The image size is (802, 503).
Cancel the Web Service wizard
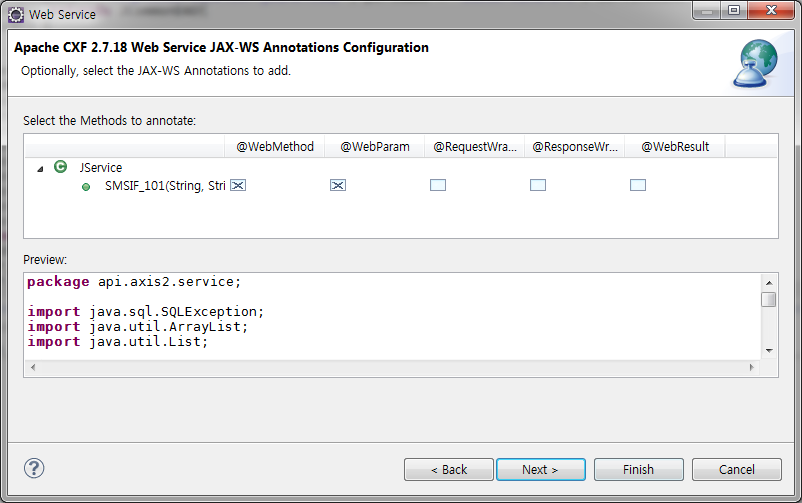pyautogui.click(x=737, y=469)
